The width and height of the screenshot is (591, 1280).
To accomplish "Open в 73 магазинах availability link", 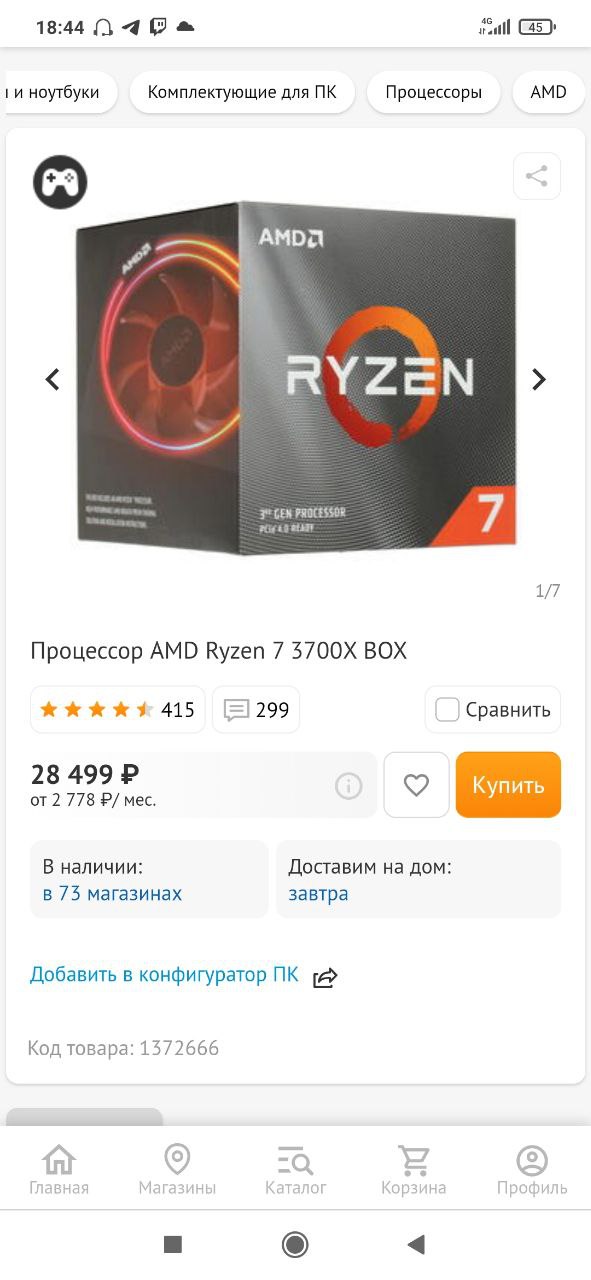I will click(112, 893).
